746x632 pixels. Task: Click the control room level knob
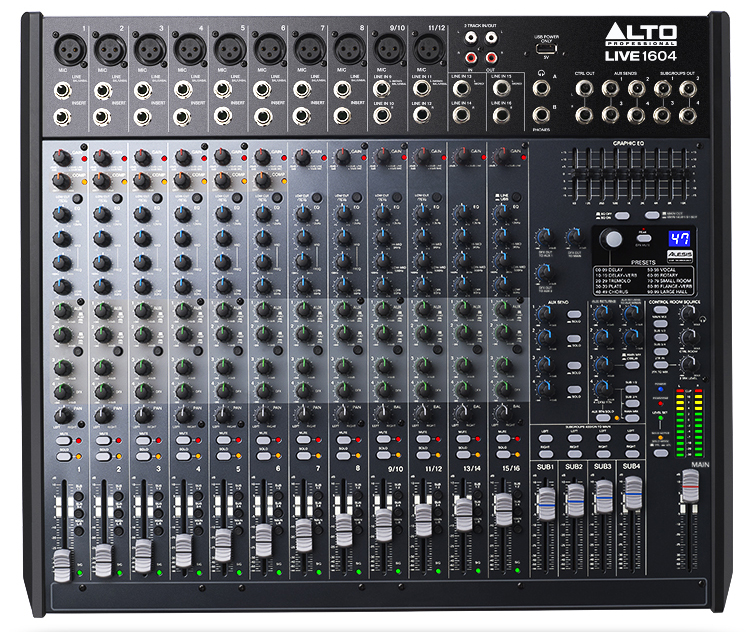point(688,337)
